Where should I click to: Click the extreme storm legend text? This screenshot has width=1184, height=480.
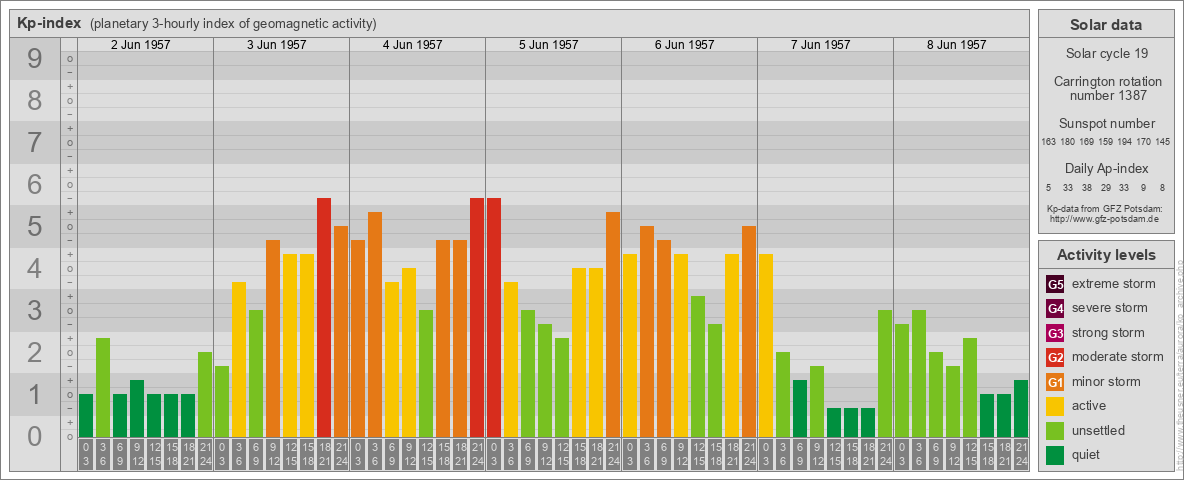click(x=1114, y=284)
